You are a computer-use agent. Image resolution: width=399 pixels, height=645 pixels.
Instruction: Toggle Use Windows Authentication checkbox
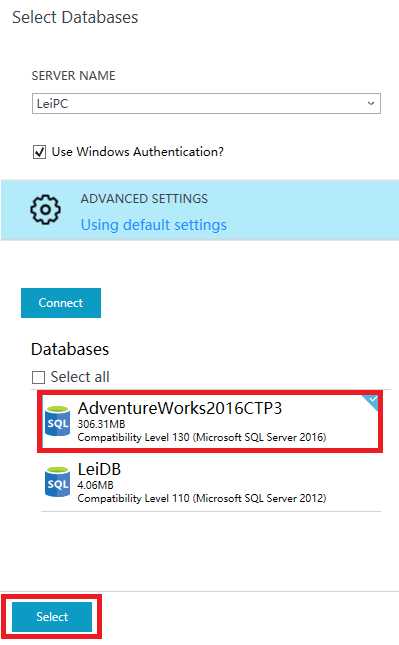[39, 152]
